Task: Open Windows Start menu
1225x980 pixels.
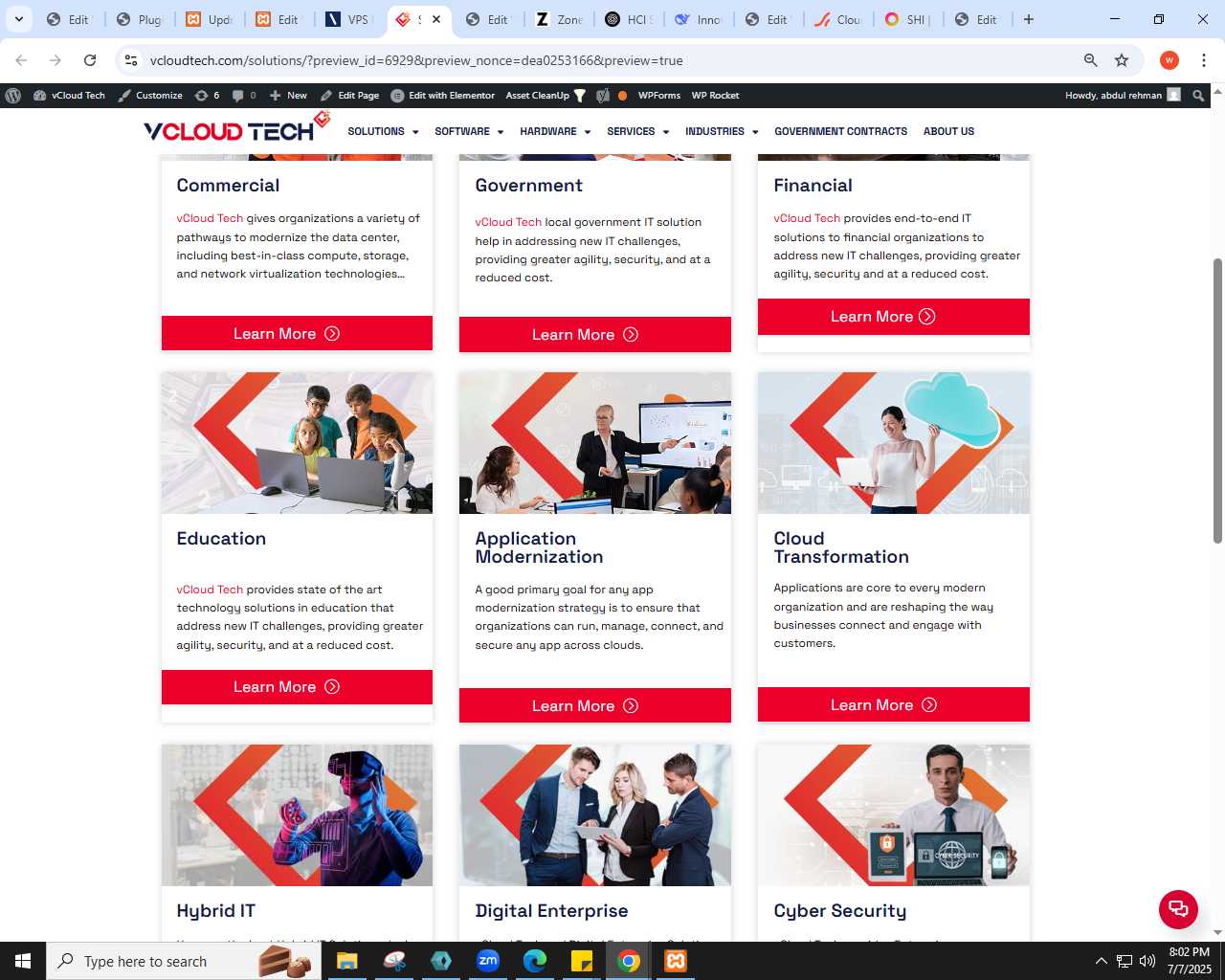Action: (x=23, y=961)
